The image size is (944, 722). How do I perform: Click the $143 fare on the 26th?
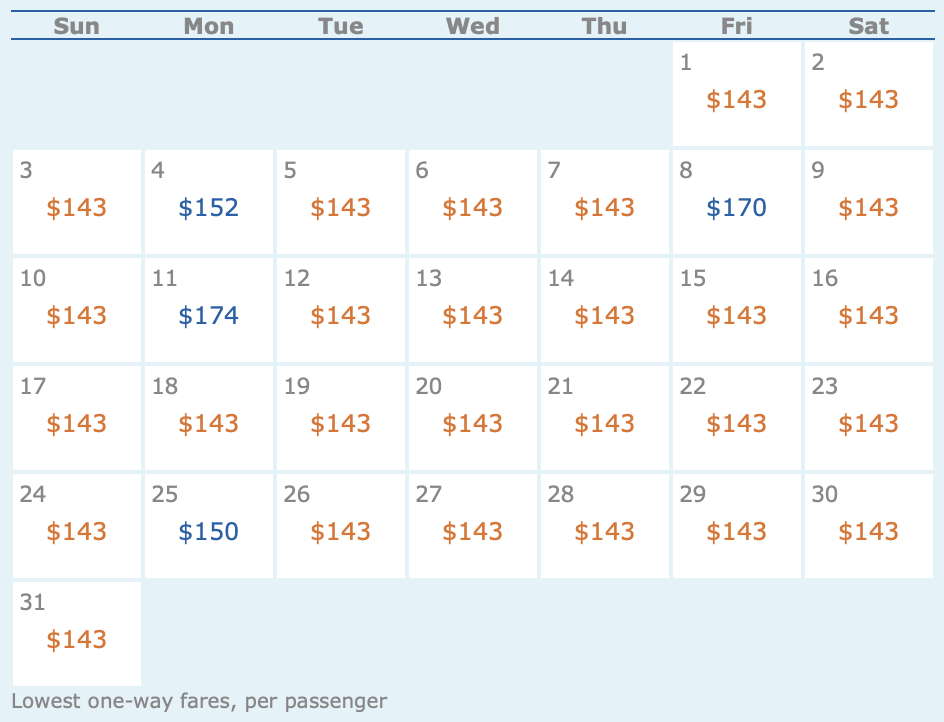(x=340, y=532)
